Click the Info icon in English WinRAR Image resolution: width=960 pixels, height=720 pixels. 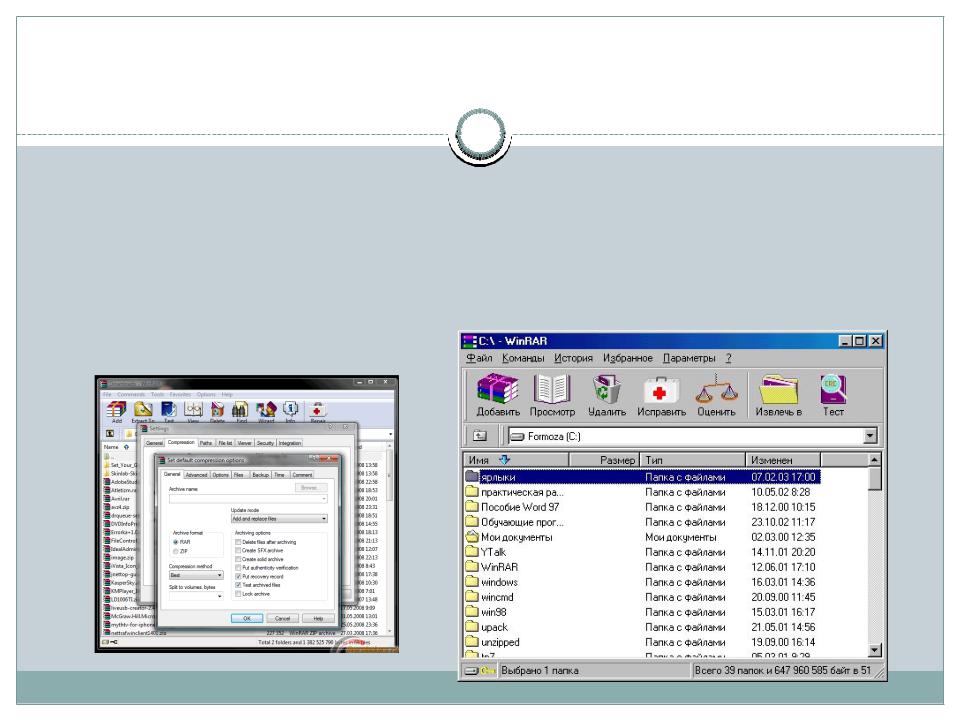pos(290,408)
